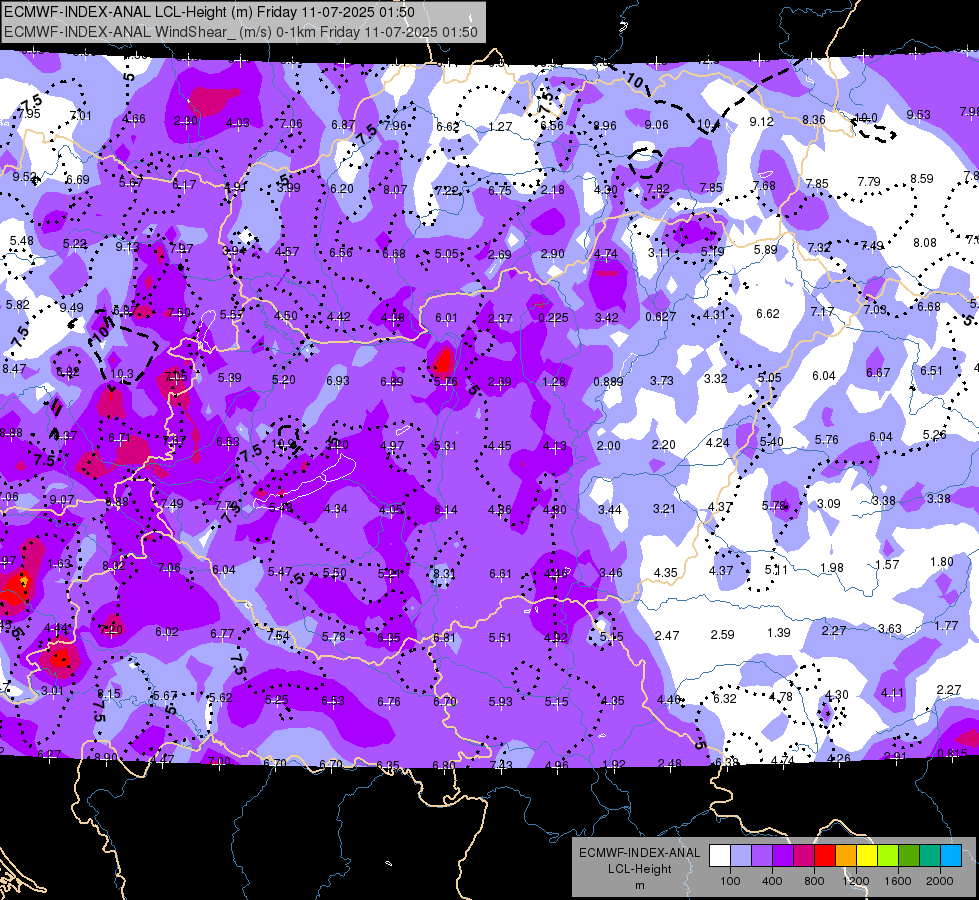Click the wind shear value 1.98
This screenshot has height=900, width=979.
click(832, 567)
